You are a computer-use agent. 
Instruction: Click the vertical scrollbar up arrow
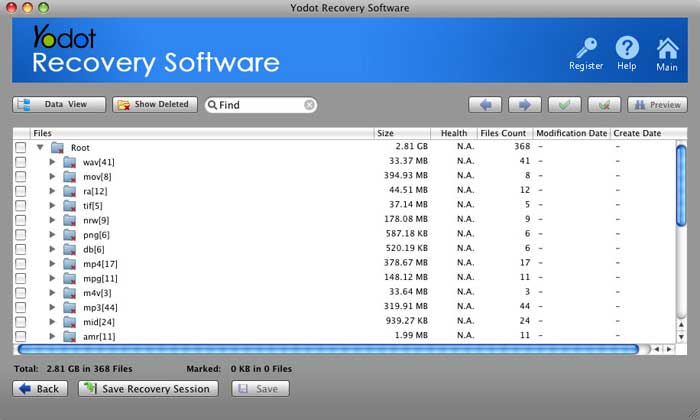coord(681,325)
